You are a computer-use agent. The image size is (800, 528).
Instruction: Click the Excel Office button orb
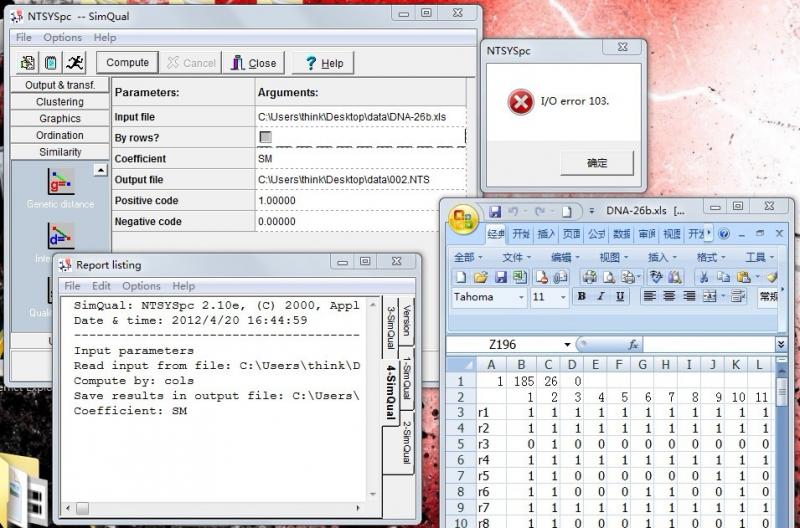click(463, 219)
